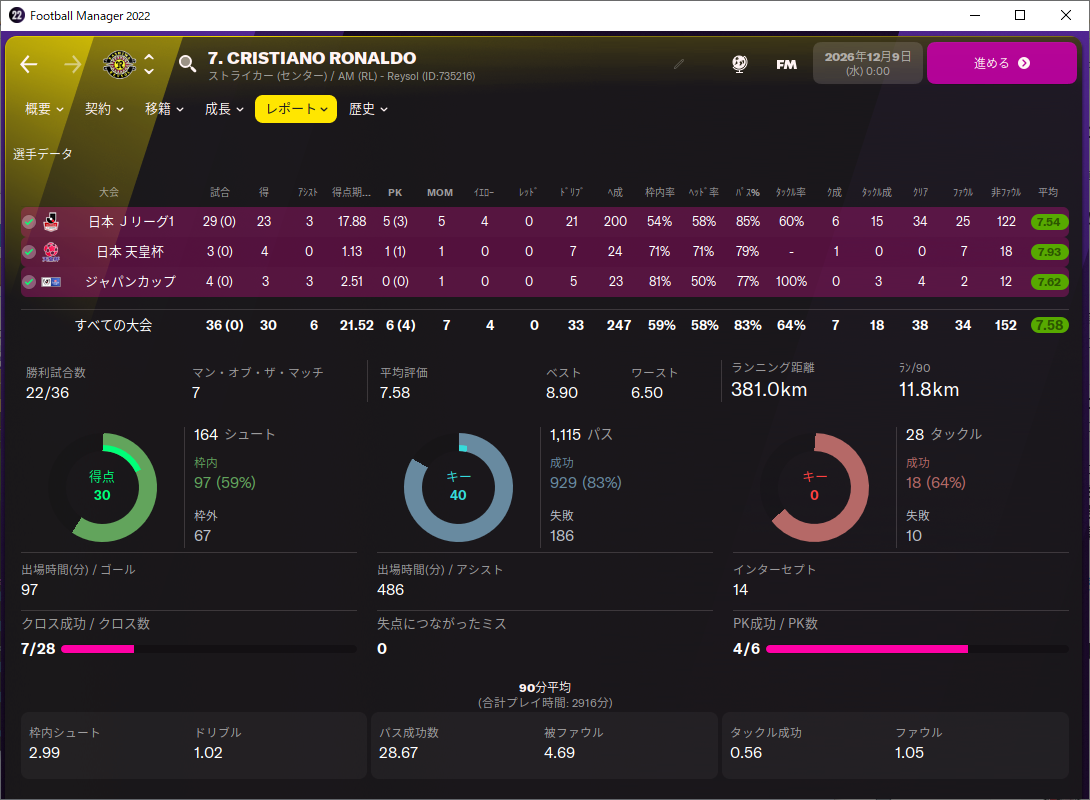This screenshot has height=800, width=1090.
Task: Click the 1,115 パス stat
Action: point(581,435)
